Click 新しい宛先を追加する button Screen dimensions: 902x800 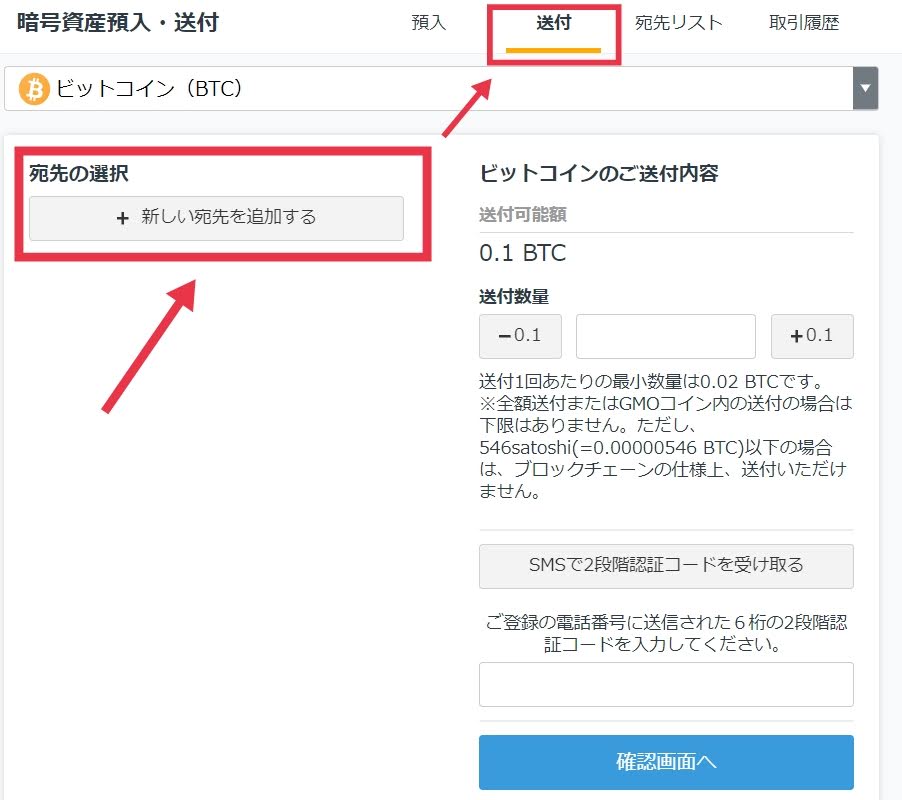point(216,218)
